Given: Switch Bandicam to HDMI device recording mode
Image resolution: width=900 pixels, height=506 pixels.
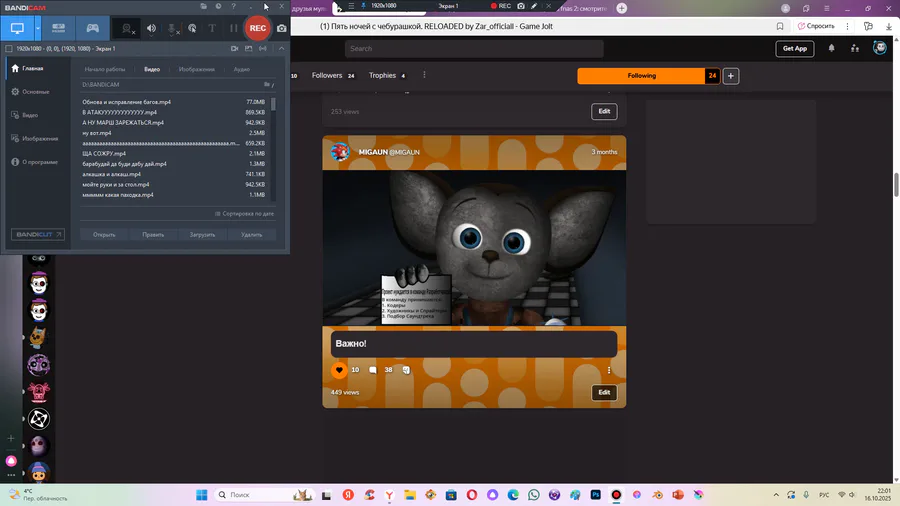Looking at the screenshot, I should click(x=59, y=28).
